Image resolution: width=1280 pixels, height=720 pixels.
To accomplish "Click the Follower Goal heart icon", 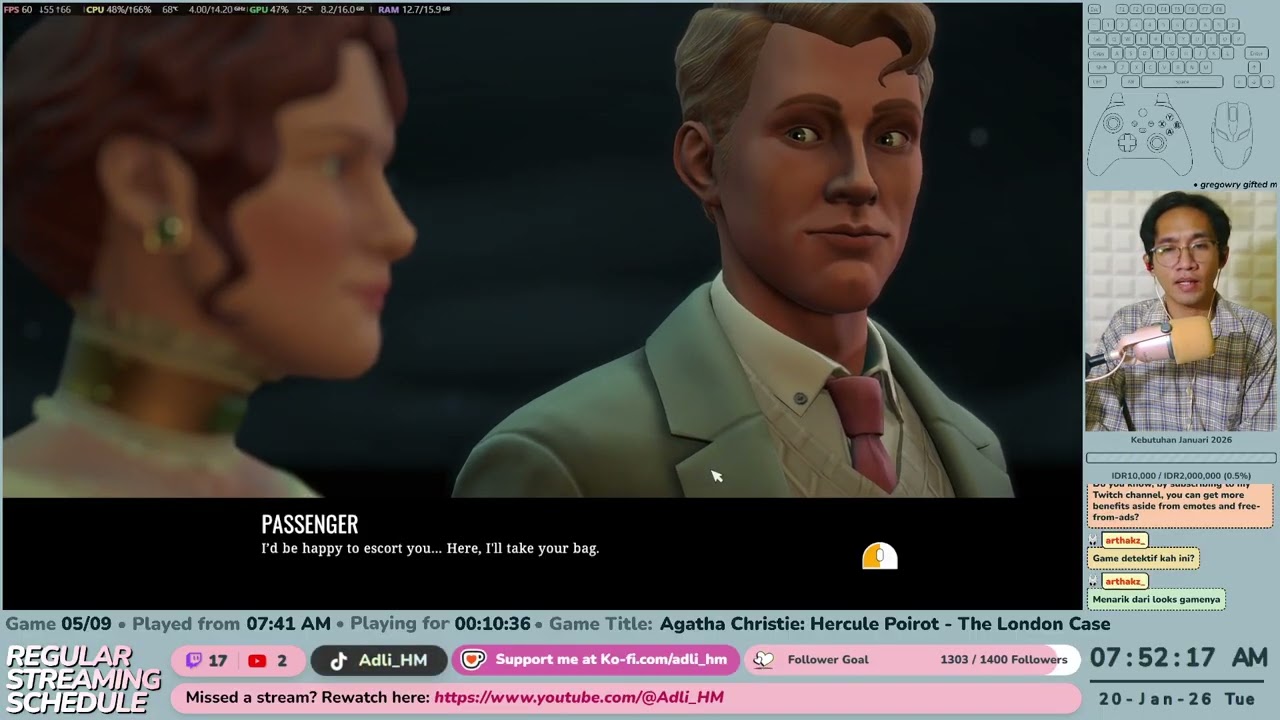I will pos(764,660).
